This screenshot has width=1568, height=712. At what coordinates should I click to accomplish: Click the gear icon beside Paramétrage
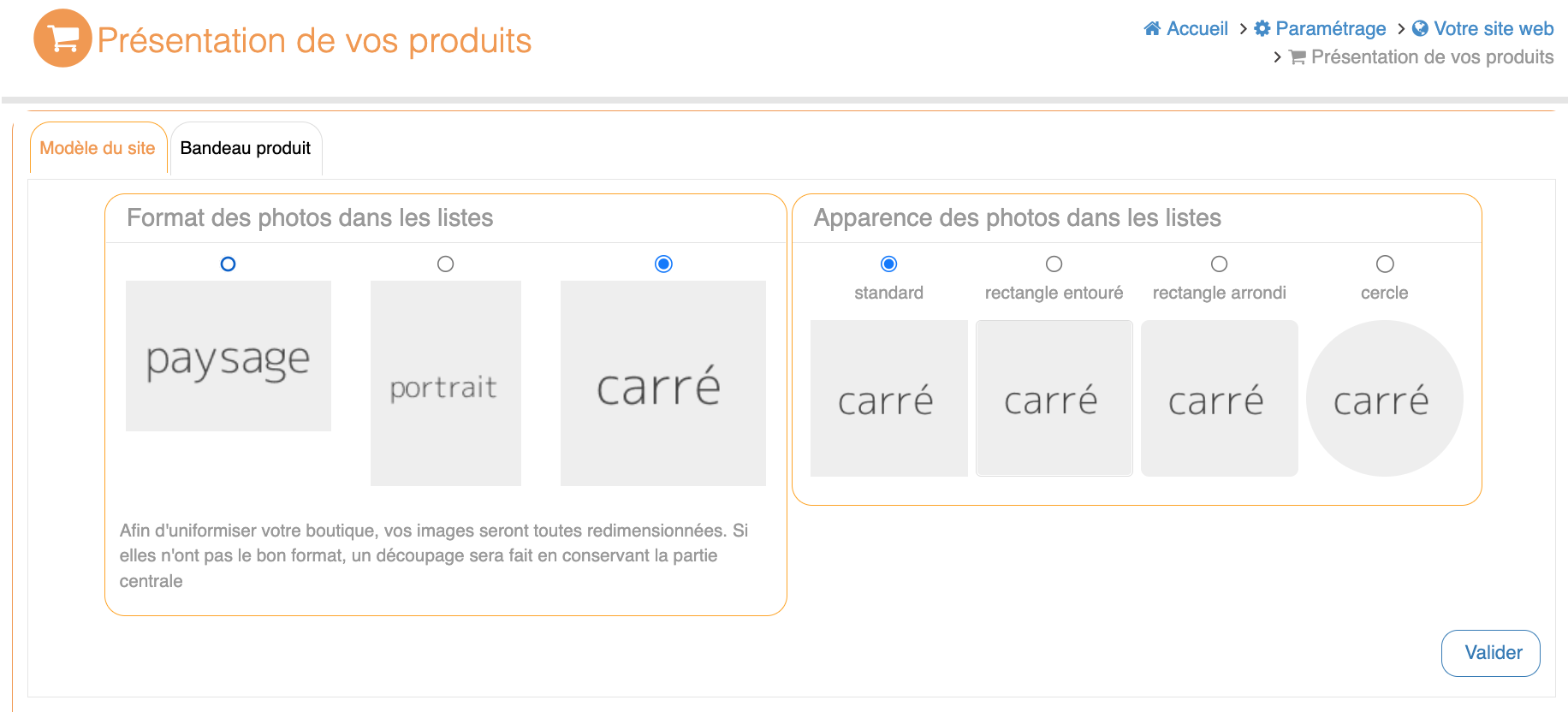[1262, 29]
